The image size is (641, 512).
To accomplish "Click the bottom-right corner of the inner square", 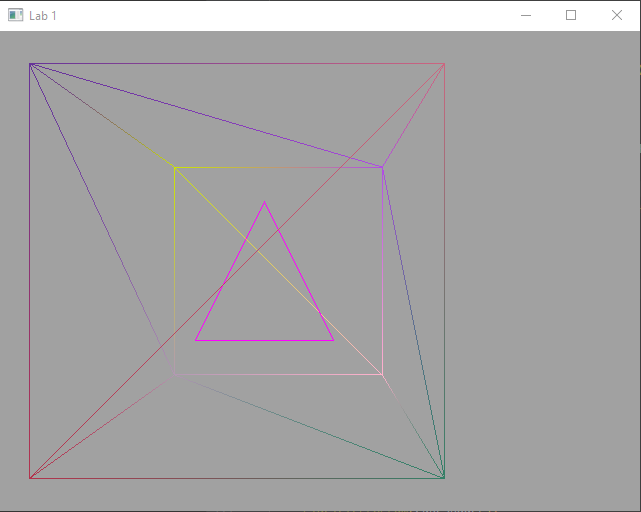I will point(382,374).
